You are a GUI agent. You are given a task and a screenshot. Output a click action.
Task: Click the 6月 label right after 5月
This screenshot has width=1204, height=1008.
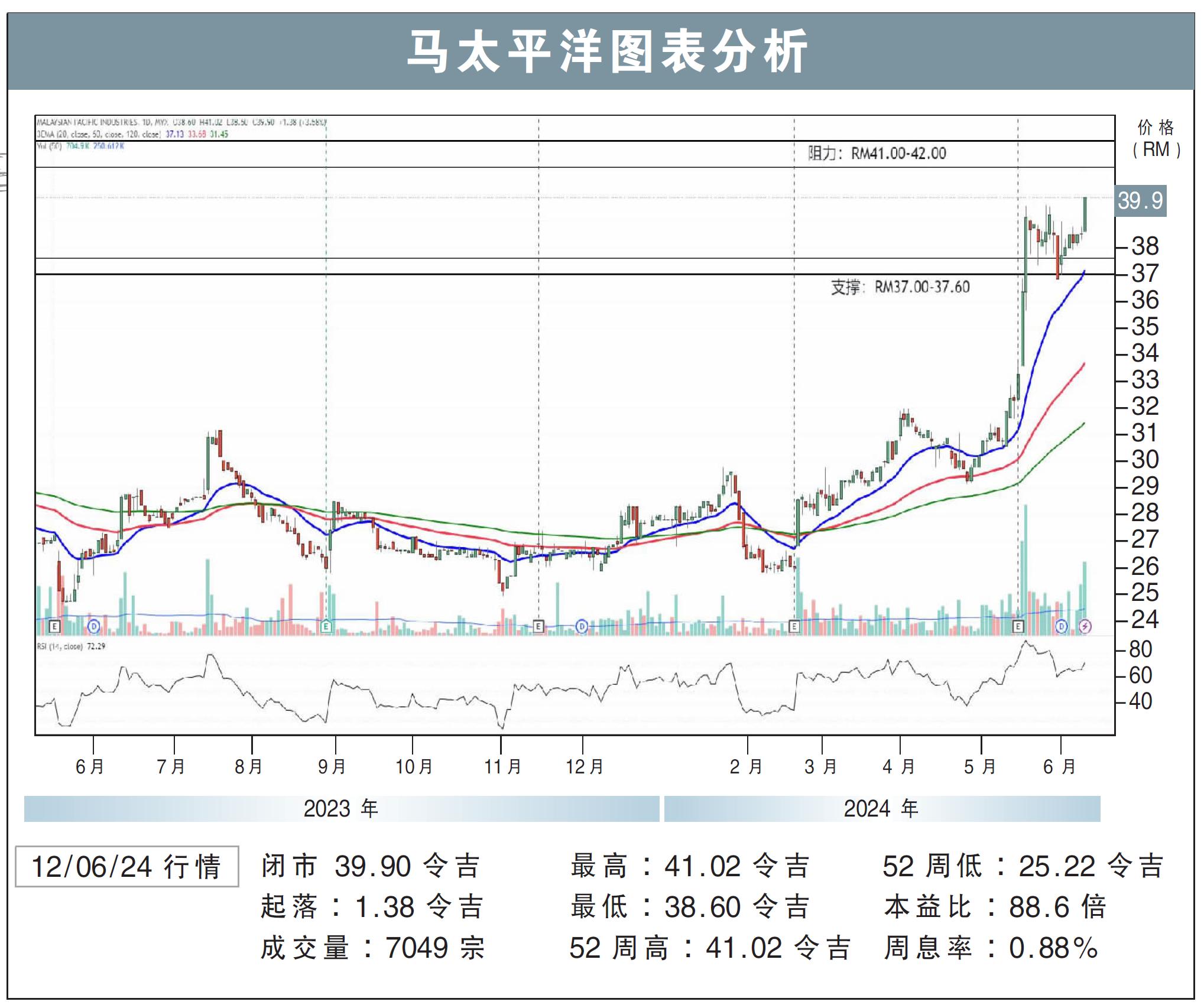click(1060, 767)
